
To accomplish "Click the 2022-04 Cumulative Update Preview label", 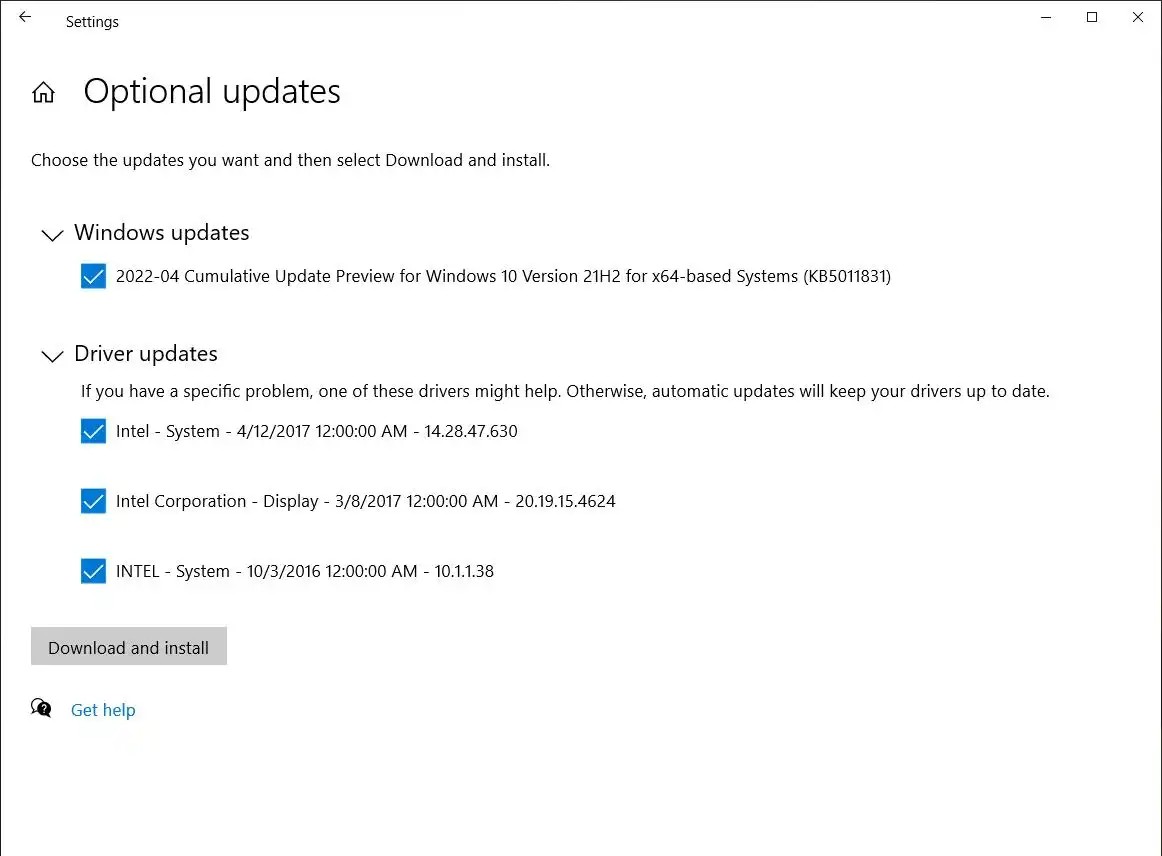I will click(503, 276).
